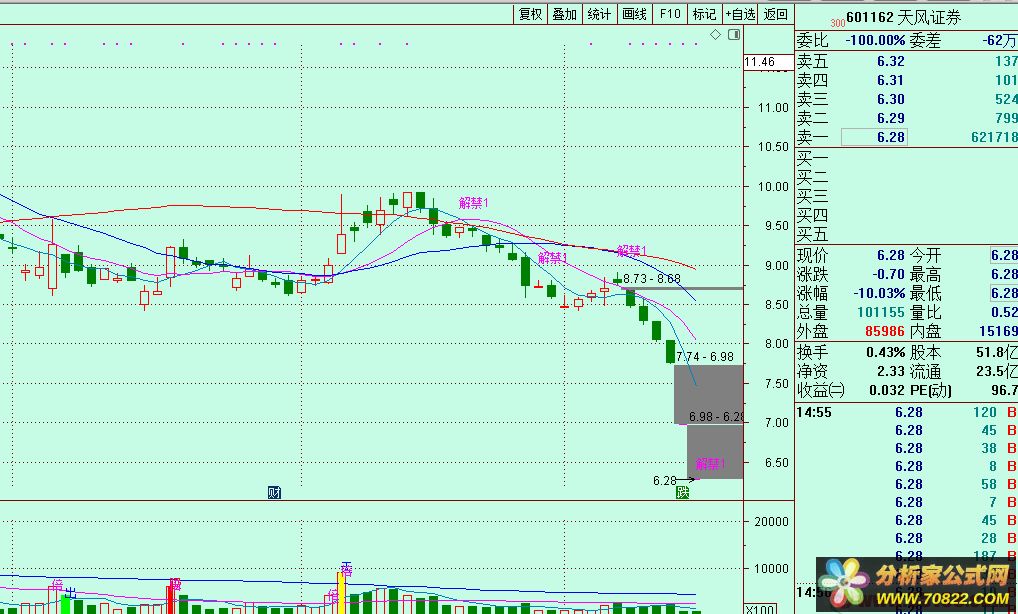Click the 外盘 85986 value
The height and width of the screenshot is (614, 1018).
click(884, 331)
